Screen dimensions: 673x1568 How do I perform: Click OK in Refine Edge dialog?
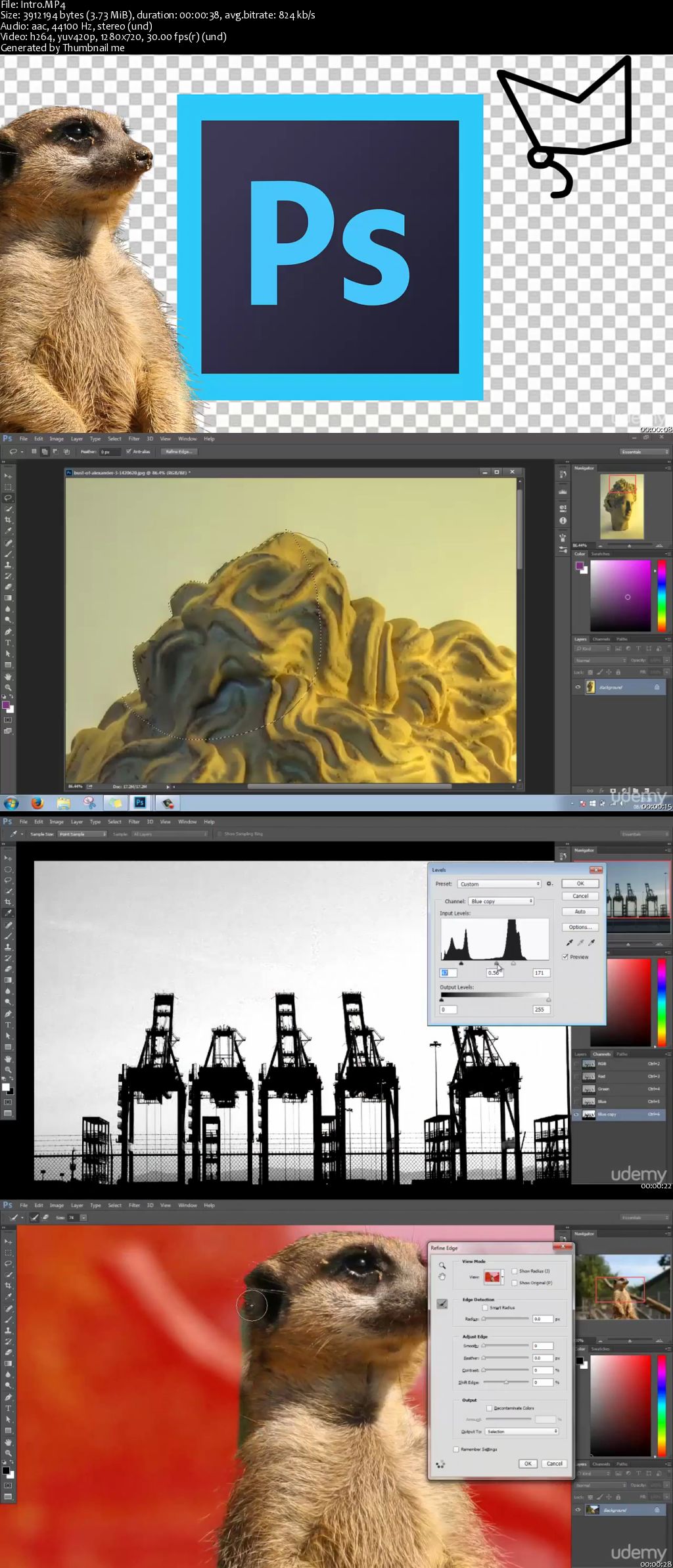[528, 1464]
